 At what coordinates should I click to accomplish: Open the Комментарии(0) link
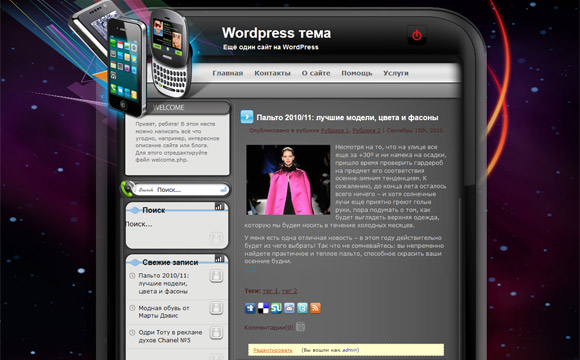click(x=269, y=327)
